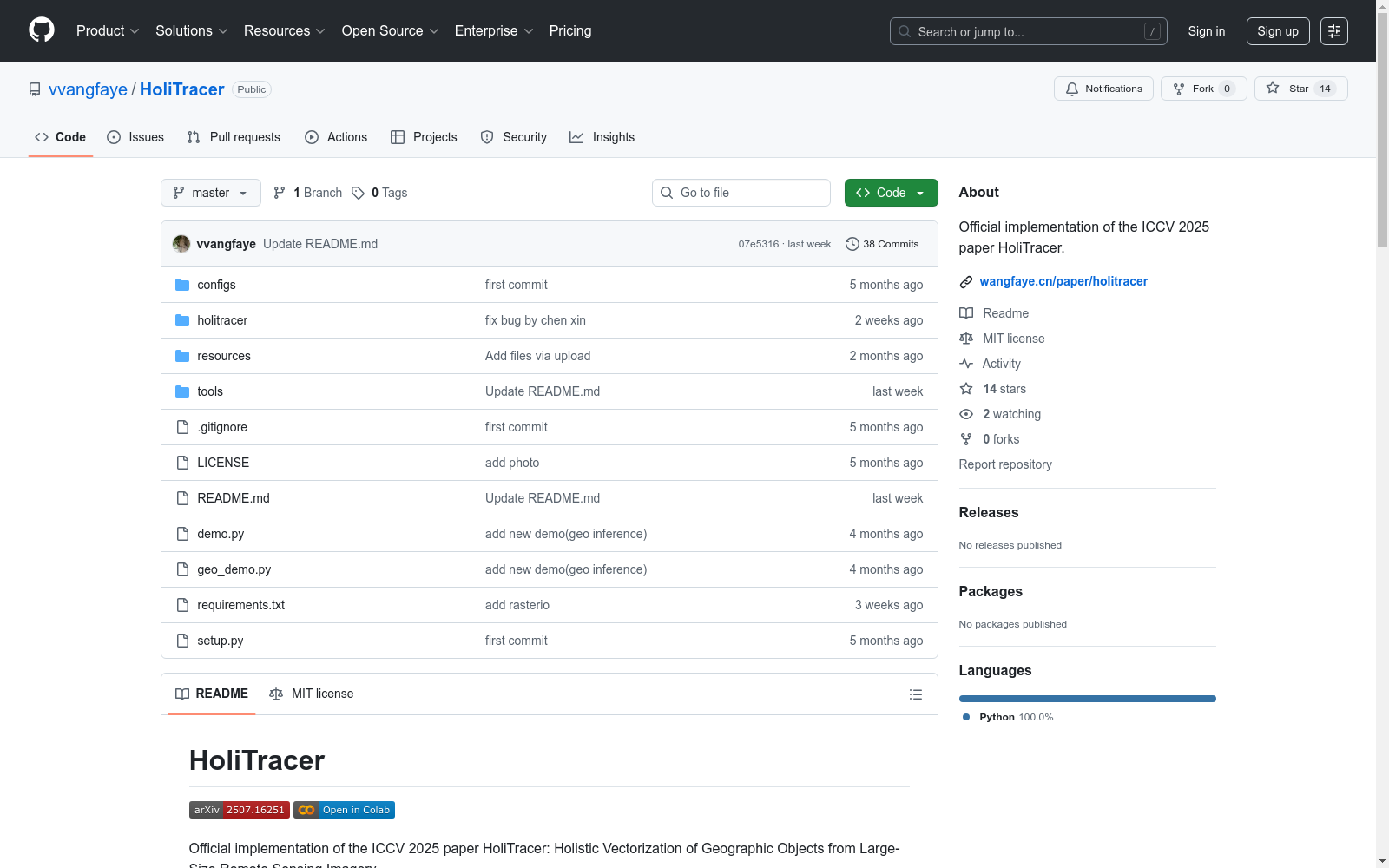Open the HoliTracer repository link
The width and height of the screenshot is (1389, 868).
click(x=182, y=89)
